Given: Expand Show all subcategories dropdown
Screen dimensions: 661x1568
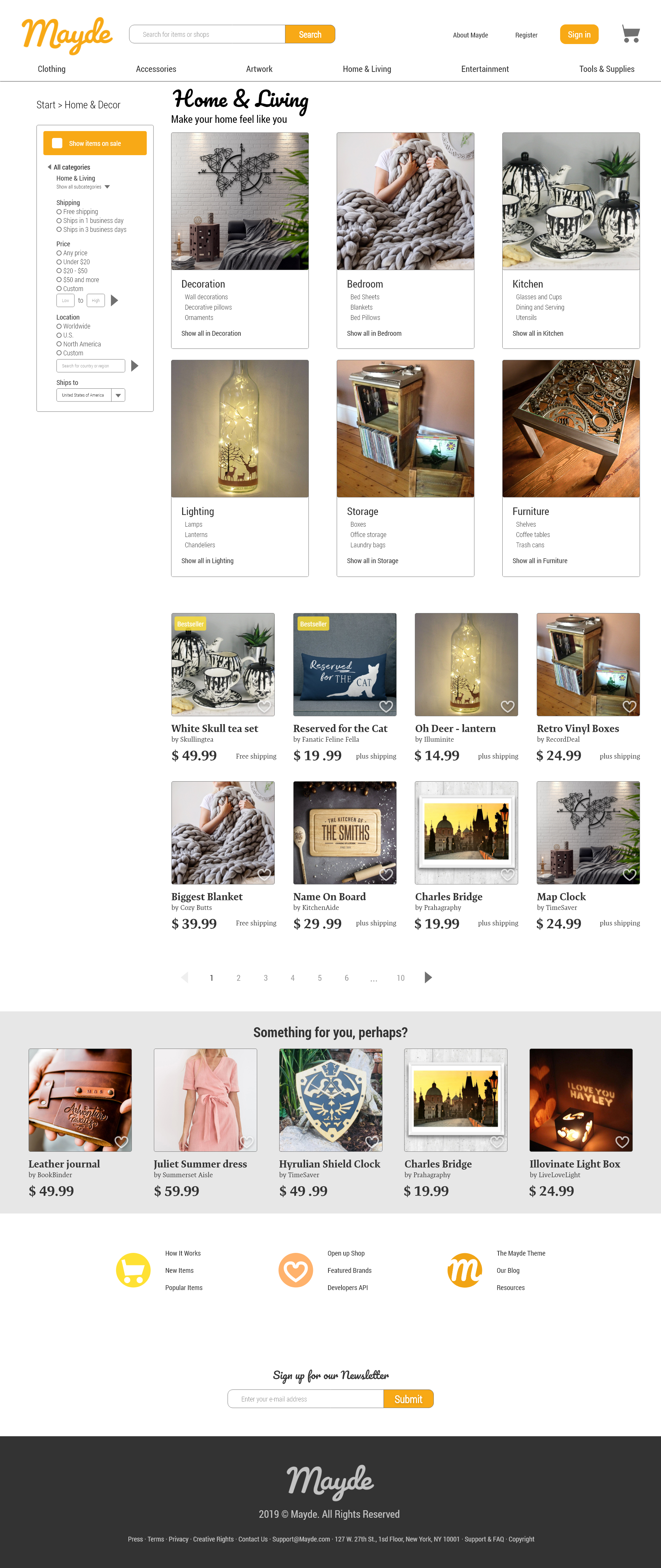Looking at the screenshot, I should pos(107,187).
